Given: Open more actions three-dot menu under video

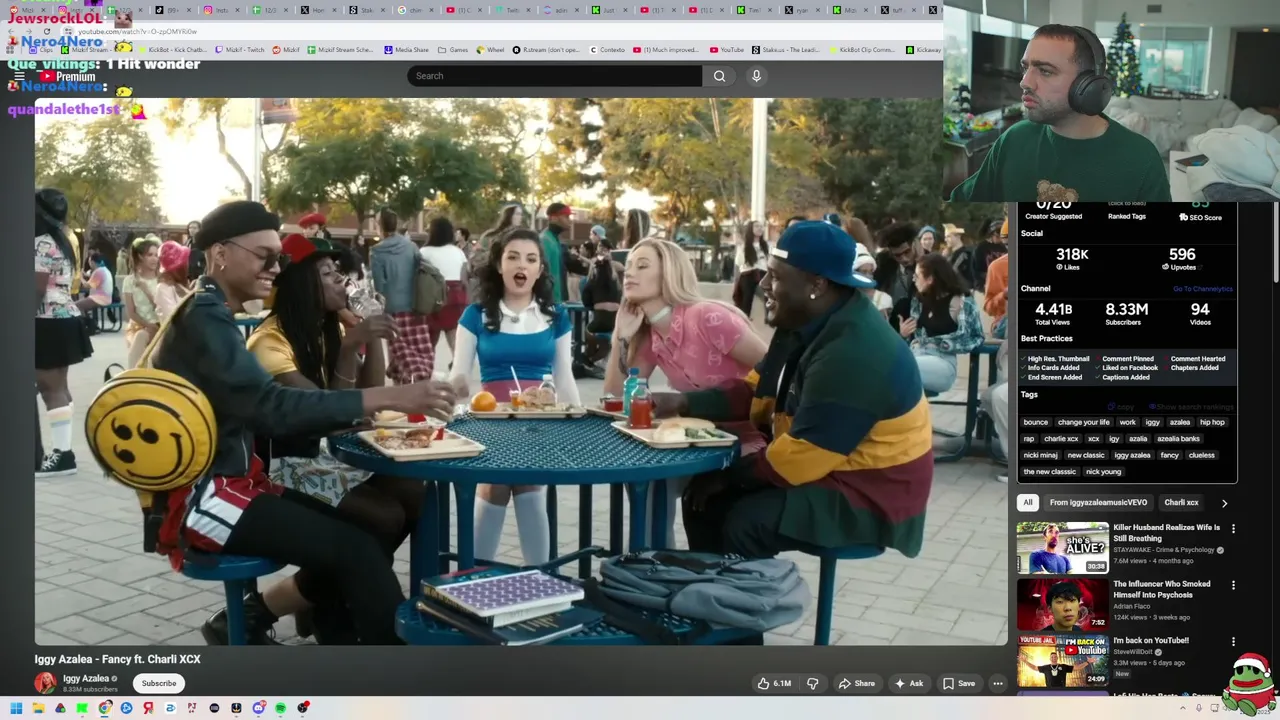Looking at the screenshot, I should [997, 683].
